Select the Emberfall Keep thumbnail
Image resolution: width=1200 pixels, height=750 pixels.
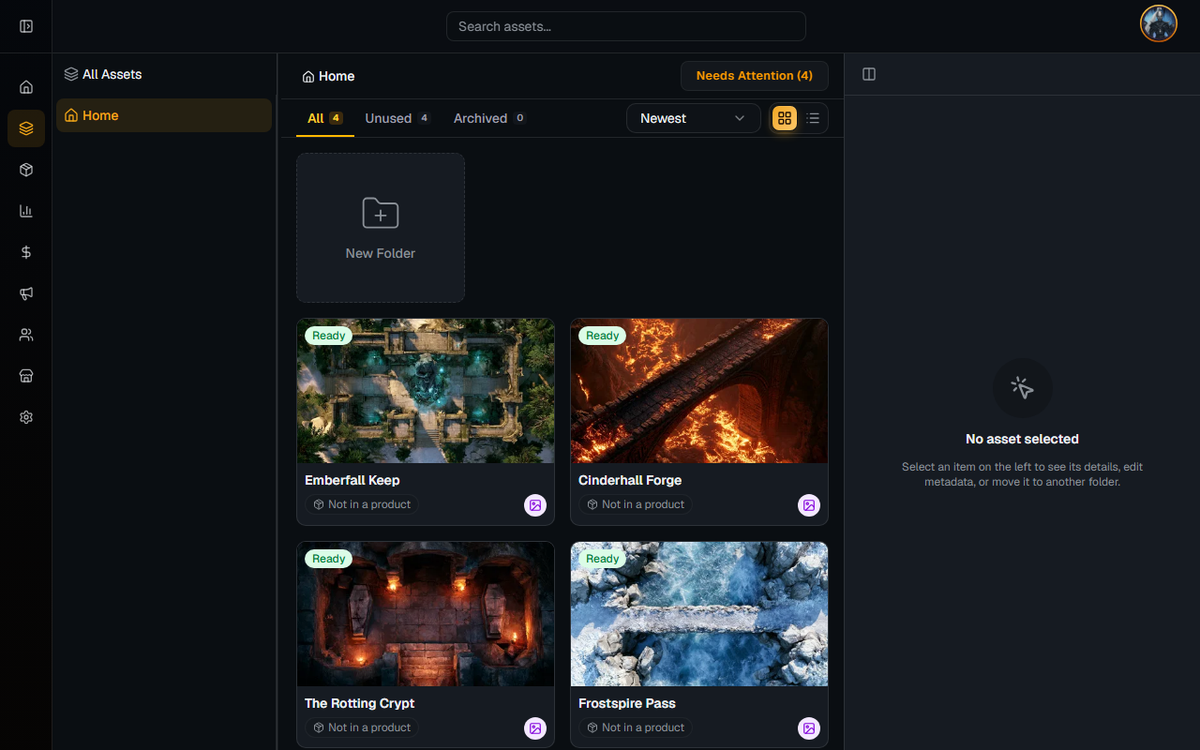tap(425, 391)
